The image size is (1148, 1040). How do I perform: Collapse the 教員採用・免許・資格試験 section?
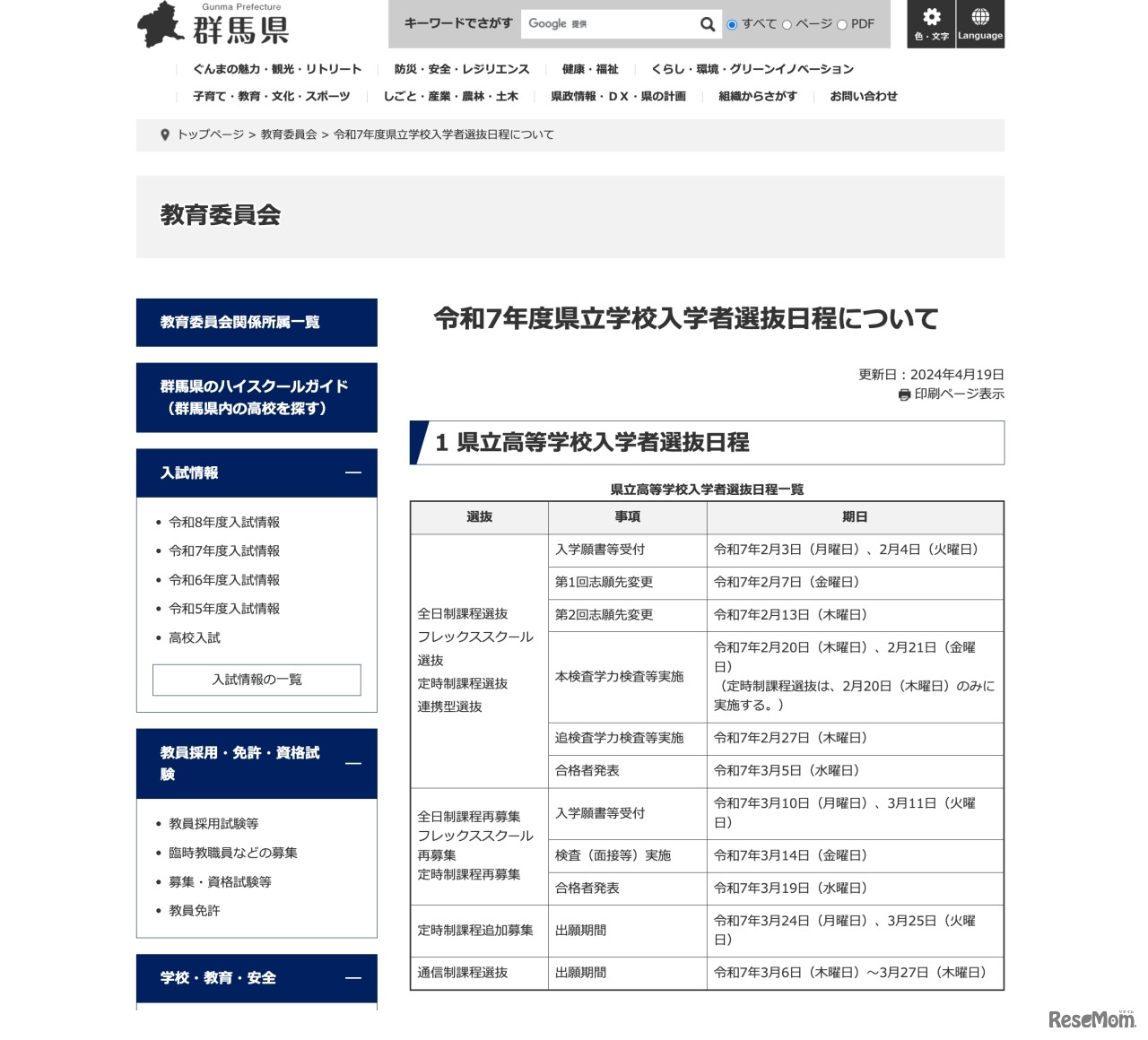pos(353,764)
